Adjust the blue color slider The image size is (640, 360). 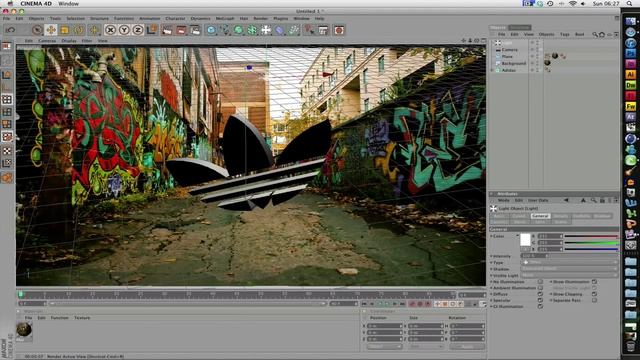point(591,249)
